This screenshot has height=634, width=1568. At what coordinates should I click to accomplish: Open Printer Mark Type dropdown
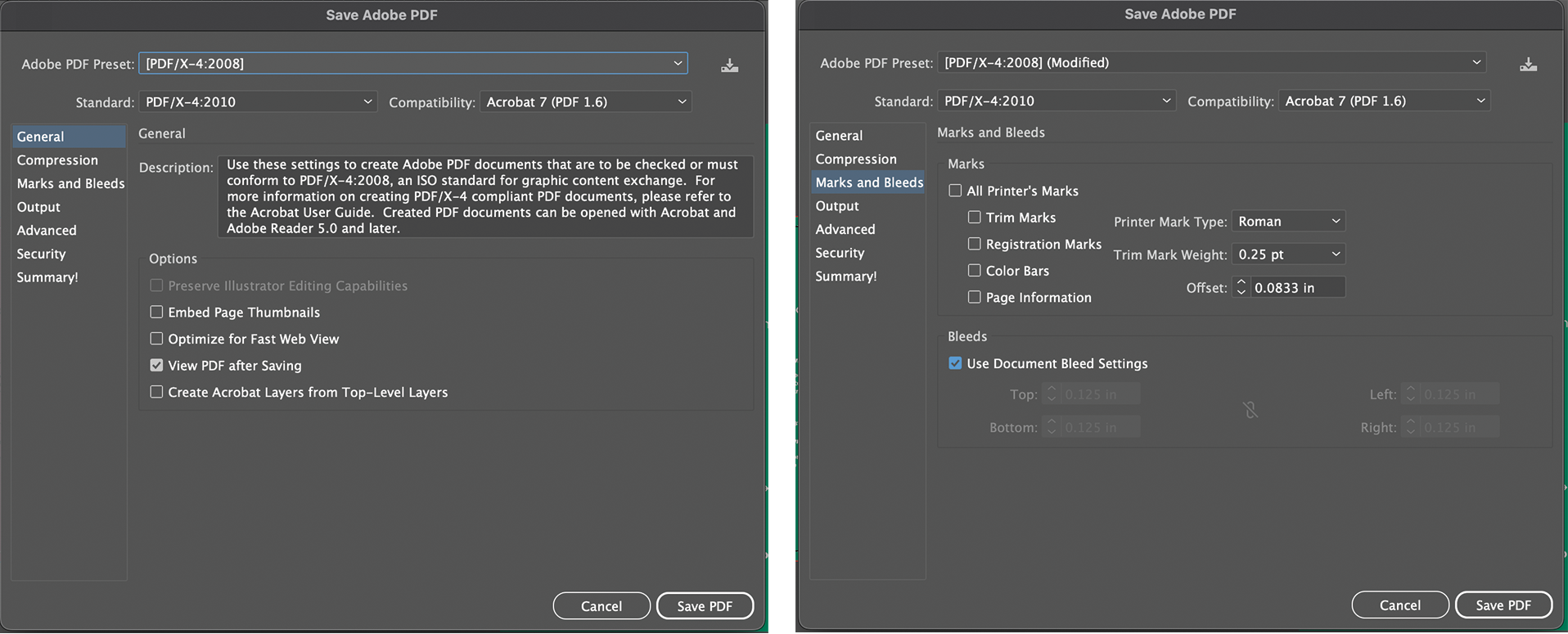(1288, 221)
